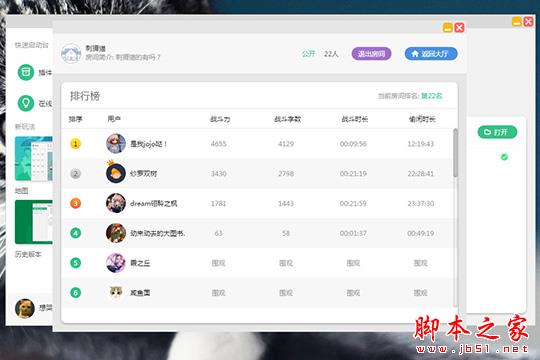Click the 战斗力 column header

(220, 119)
